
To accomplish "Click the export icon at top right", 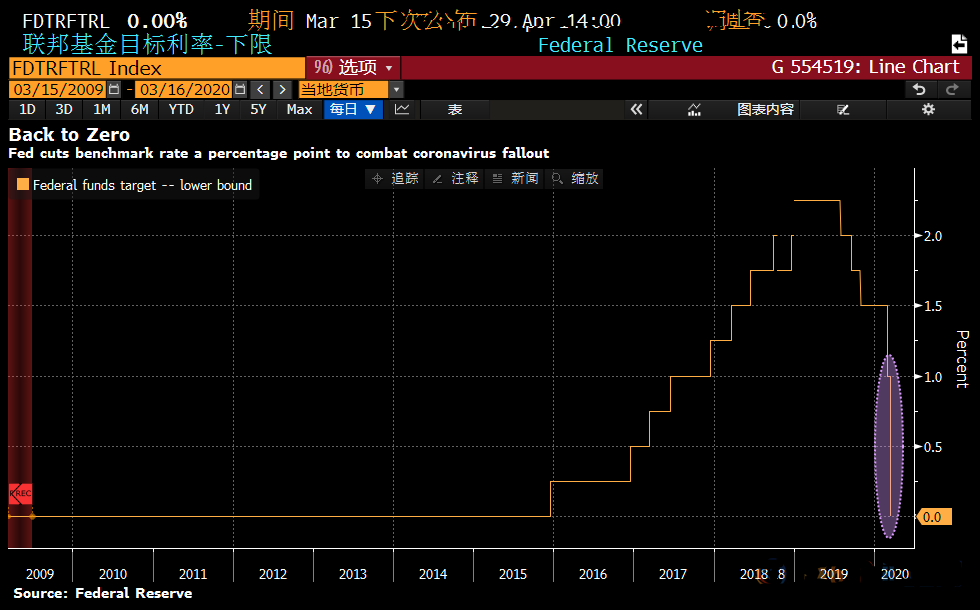I will click(x=960, y=44).
